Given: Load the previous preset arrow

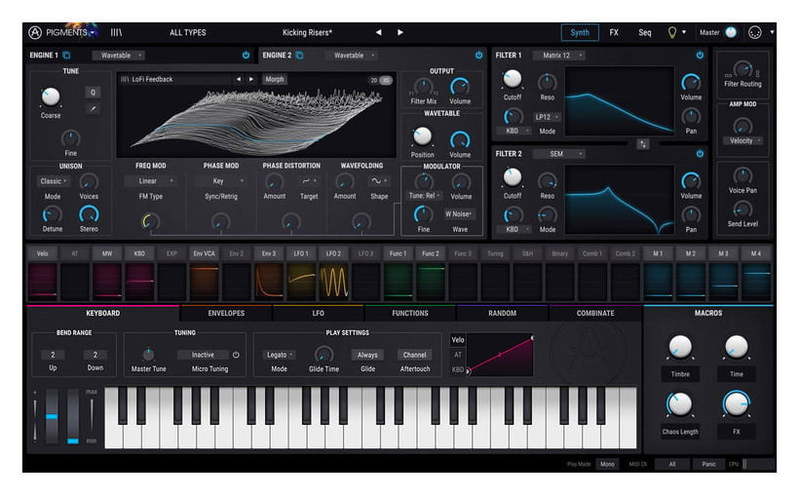Looking at the screenshot, I should (x=379, y=33).
